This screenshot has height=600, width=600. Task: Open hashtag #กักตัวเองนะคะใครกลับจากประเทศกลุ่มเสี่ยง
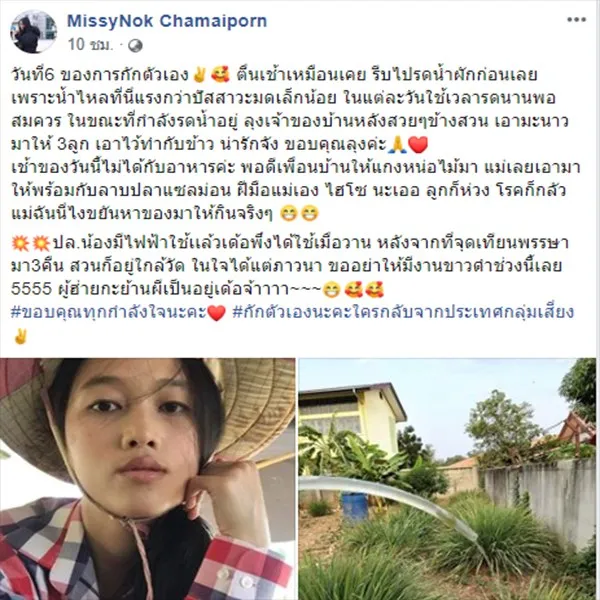(x=403, y=312)
